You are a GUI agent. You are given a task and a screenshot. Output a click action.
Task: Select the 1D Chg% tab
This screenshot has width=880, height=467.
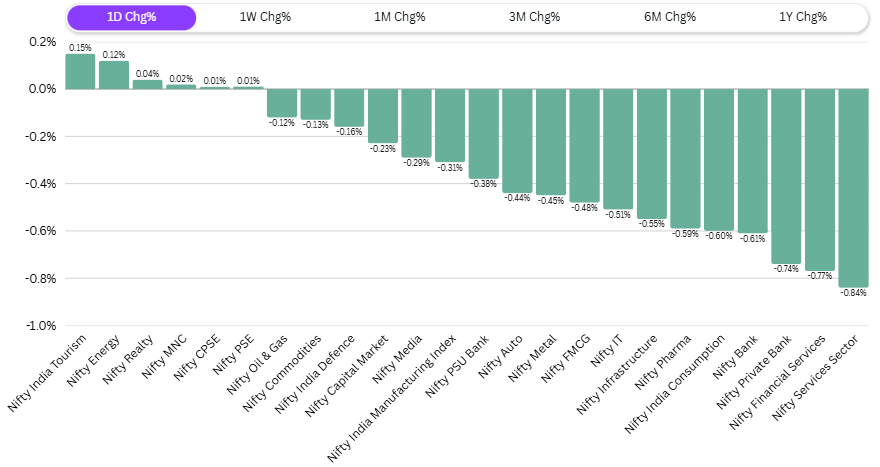click(x=132, y=17)
